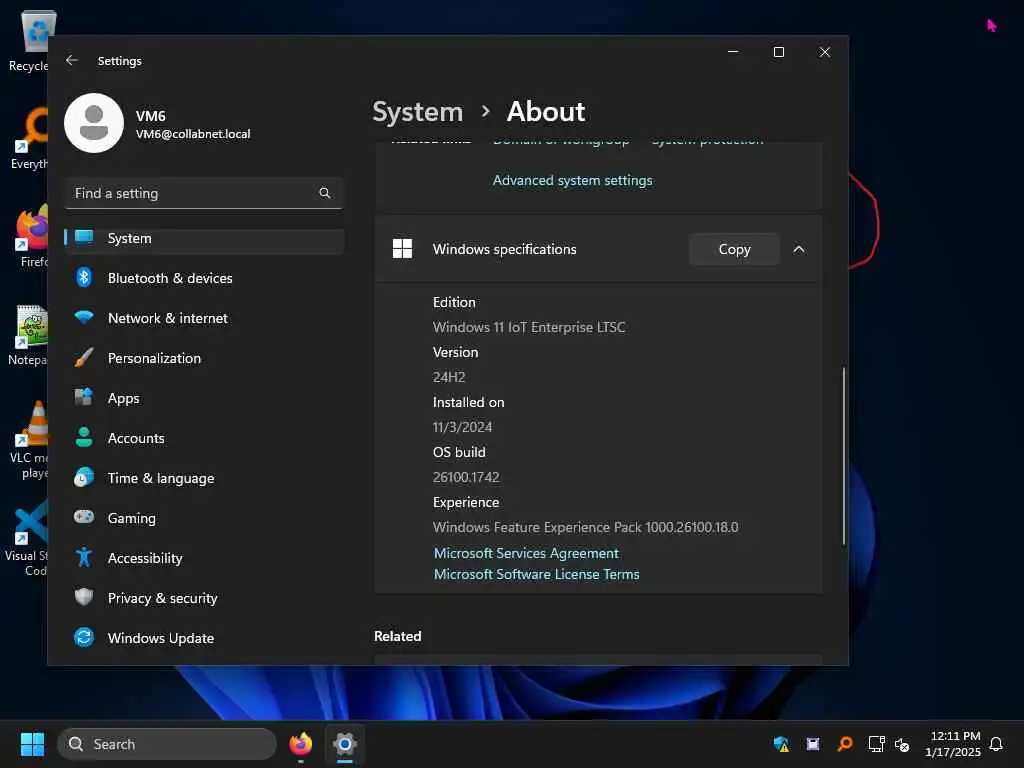The height and width of the screenshot is (768, 1024).
Task: Click the version value 24H2
Action: point(449,377)
